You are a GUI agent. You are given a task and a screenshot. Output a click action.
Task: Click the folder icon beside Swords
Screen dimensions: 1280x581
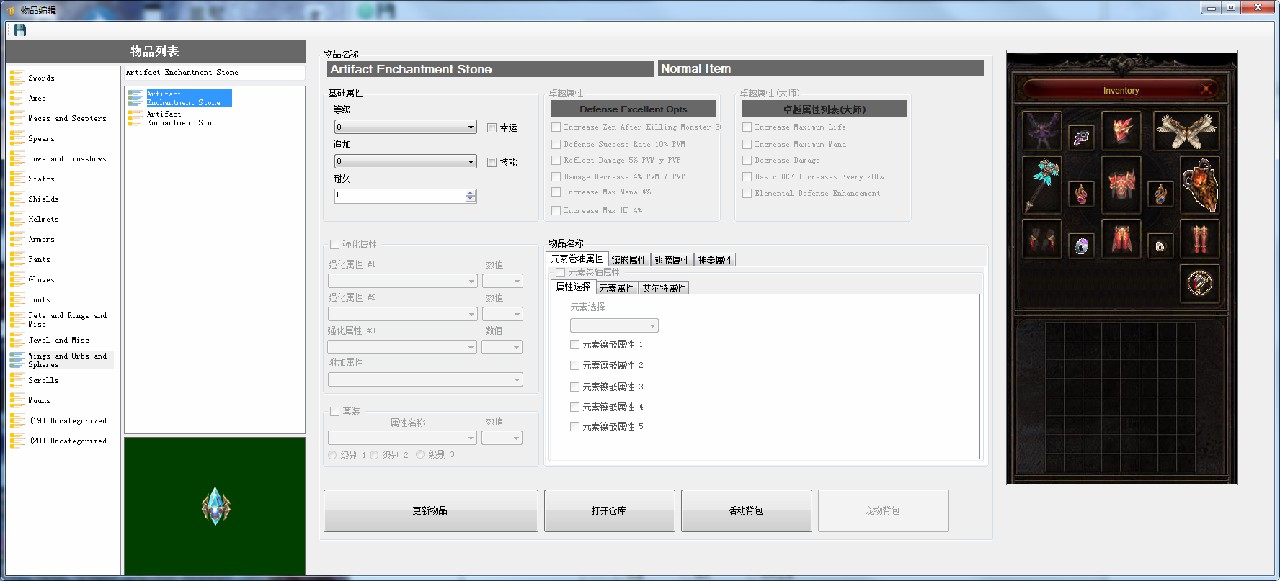point(17,77)
